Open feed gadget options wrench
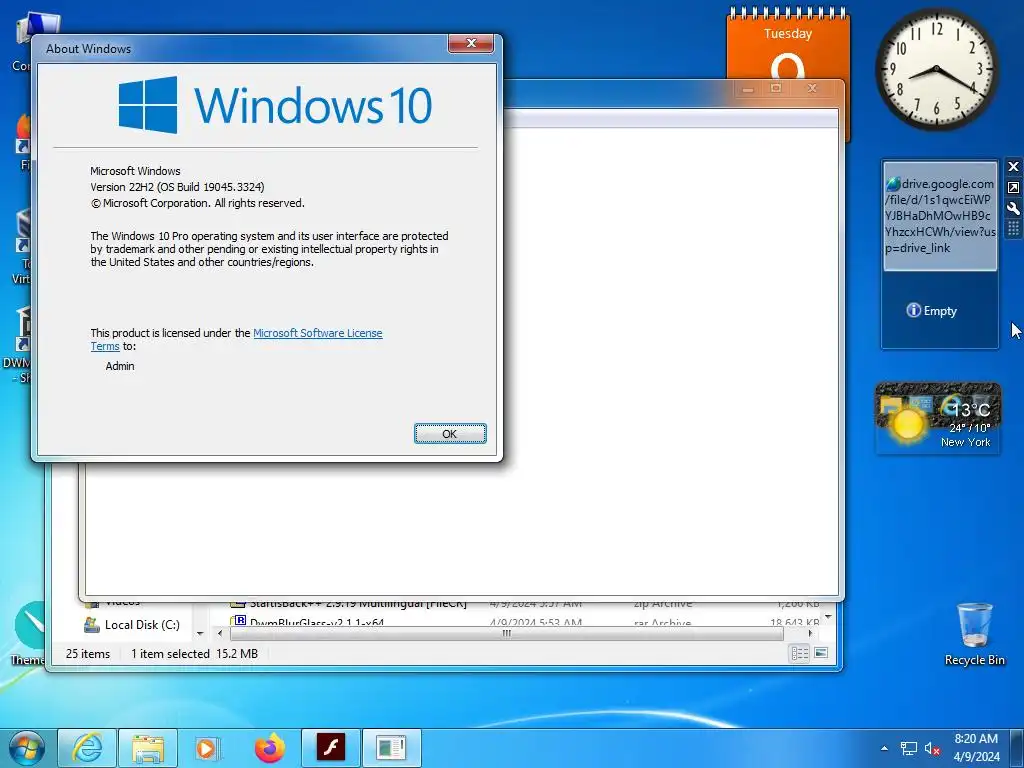The height and width of the screenshot is (768, 1024). pos(1013,208)
